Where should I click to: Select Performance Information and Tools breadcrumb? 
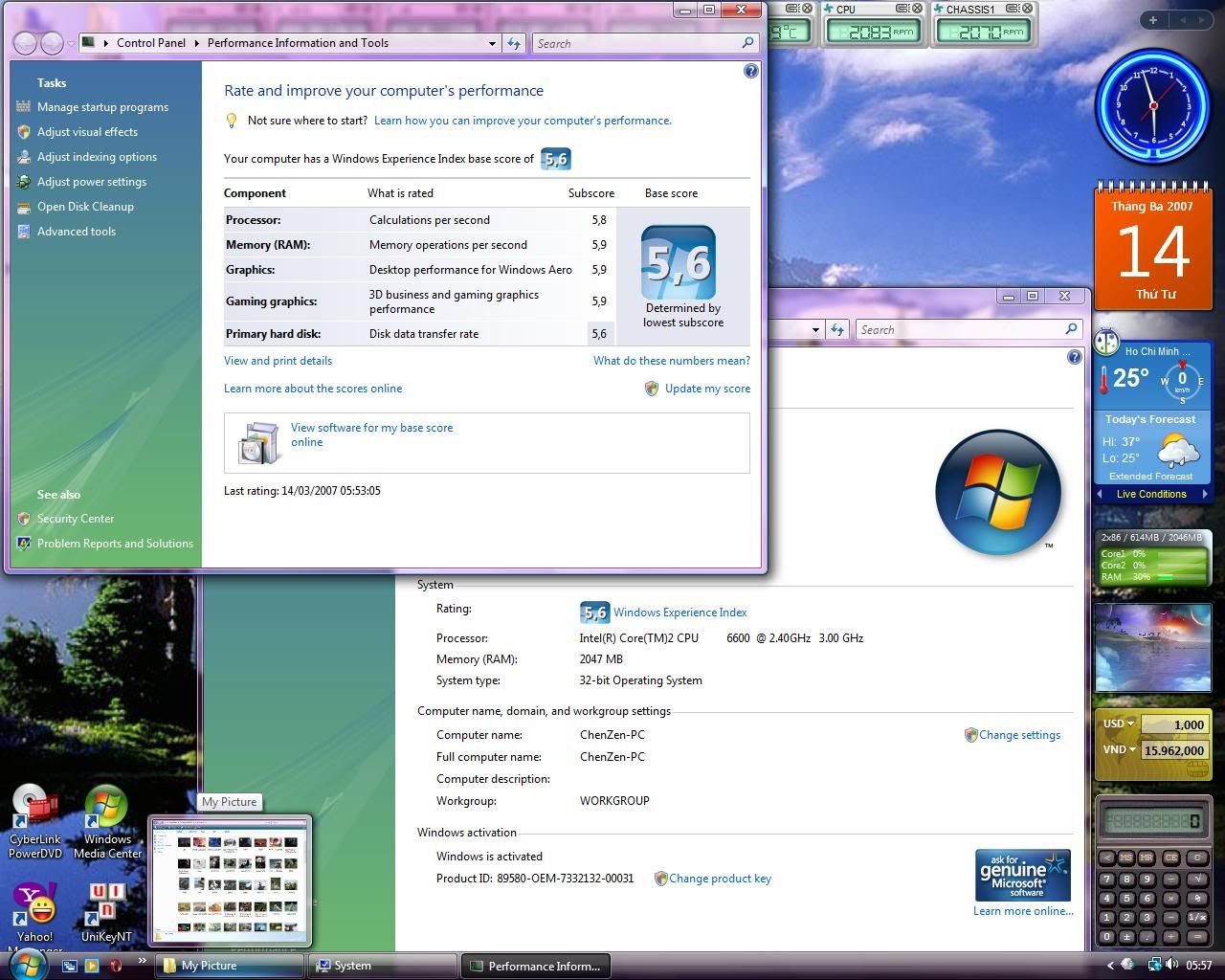click(x=298, y=43)
